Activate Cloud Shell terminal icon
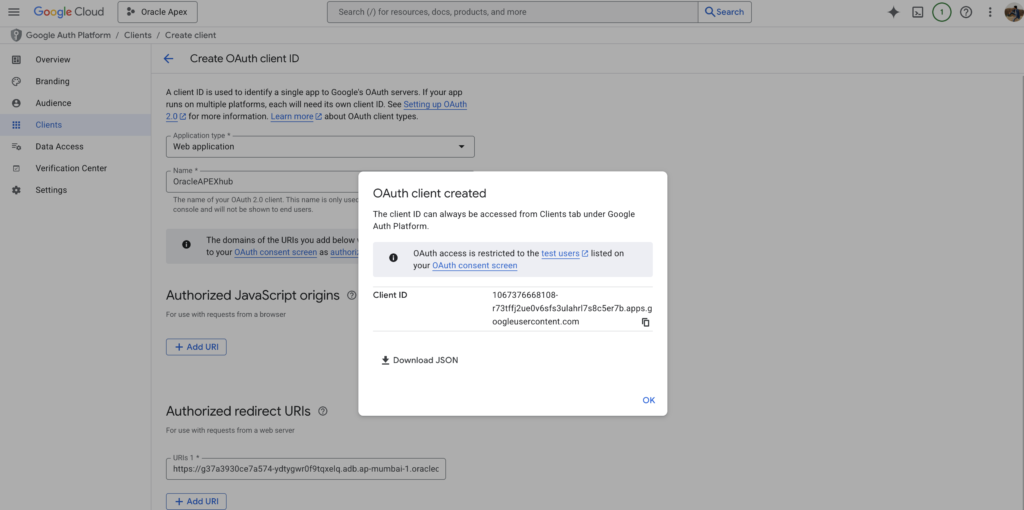 917,12
